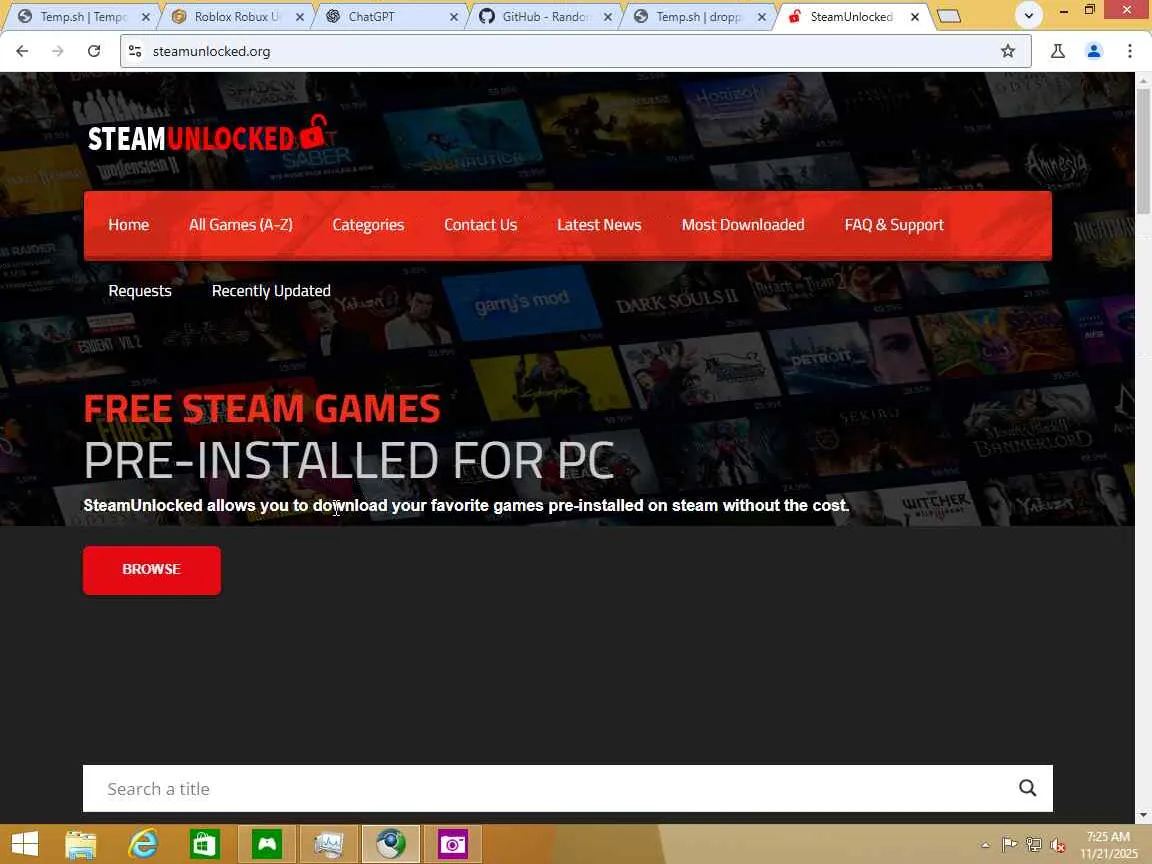Open Action Center flag icon
This screenshot has width=1152, height=864.
pyautogui.click(x=1009, y=844)
